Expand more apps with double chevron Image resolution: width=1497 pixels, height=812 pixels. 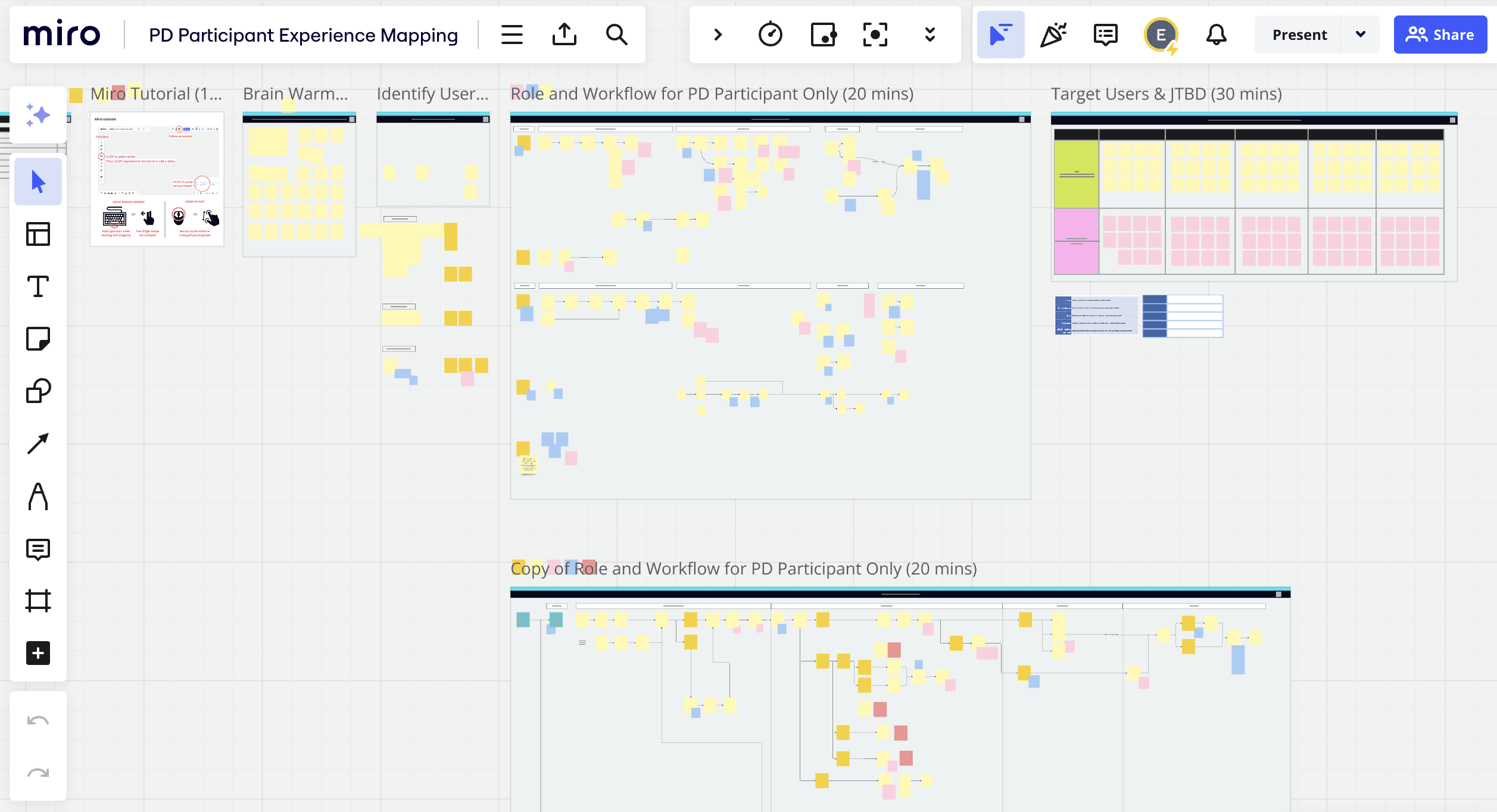pyautogui.click(x=930, y=35)
